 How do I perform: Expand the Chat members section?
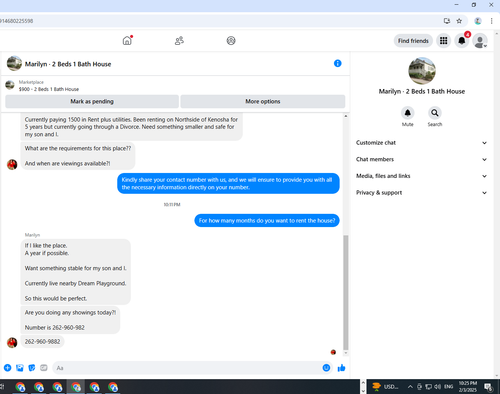click(x=421, y=159)
